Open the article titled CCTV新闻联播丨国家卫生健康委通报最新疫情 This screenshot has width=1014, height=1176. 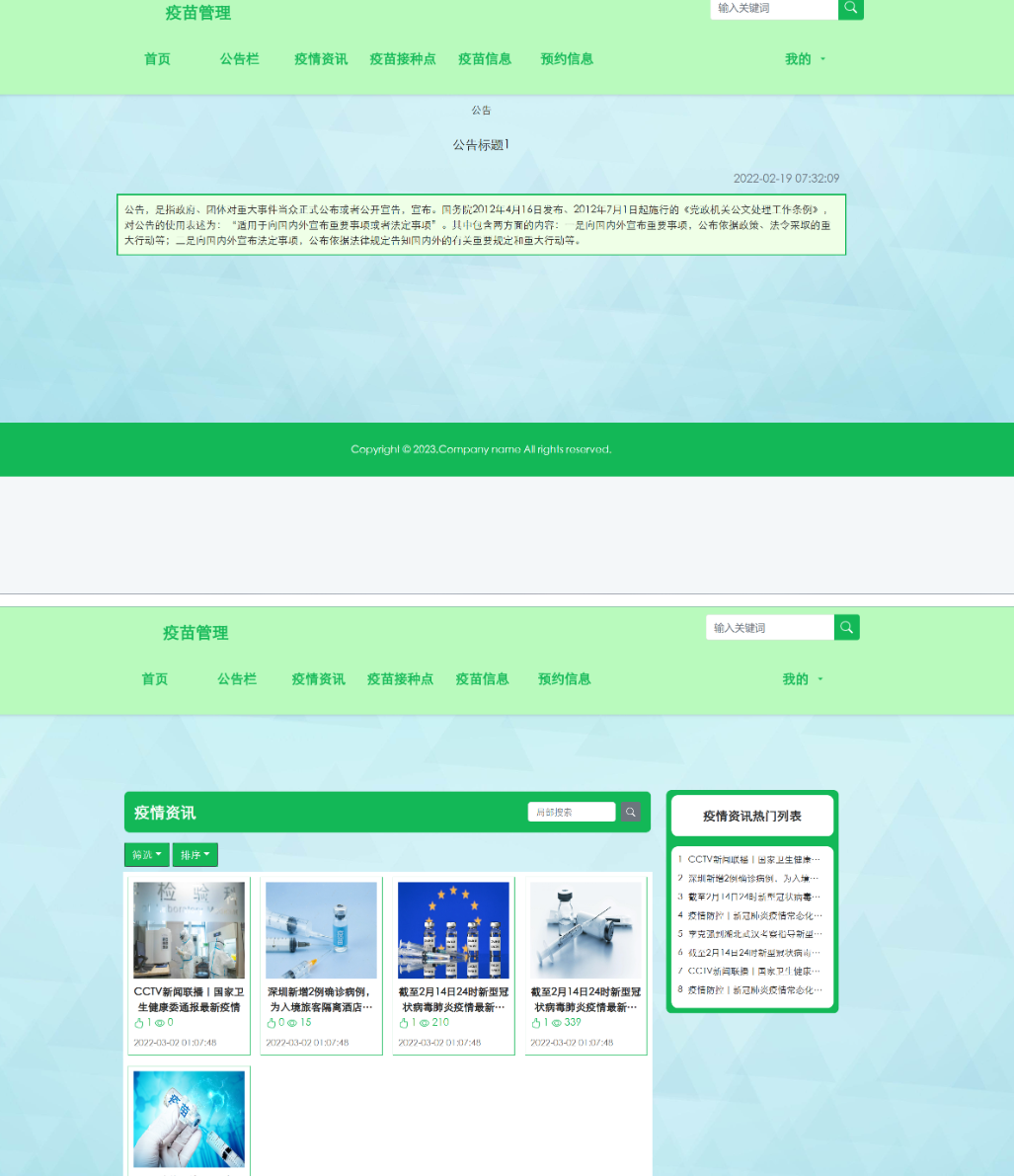click(x=189, y=999)
